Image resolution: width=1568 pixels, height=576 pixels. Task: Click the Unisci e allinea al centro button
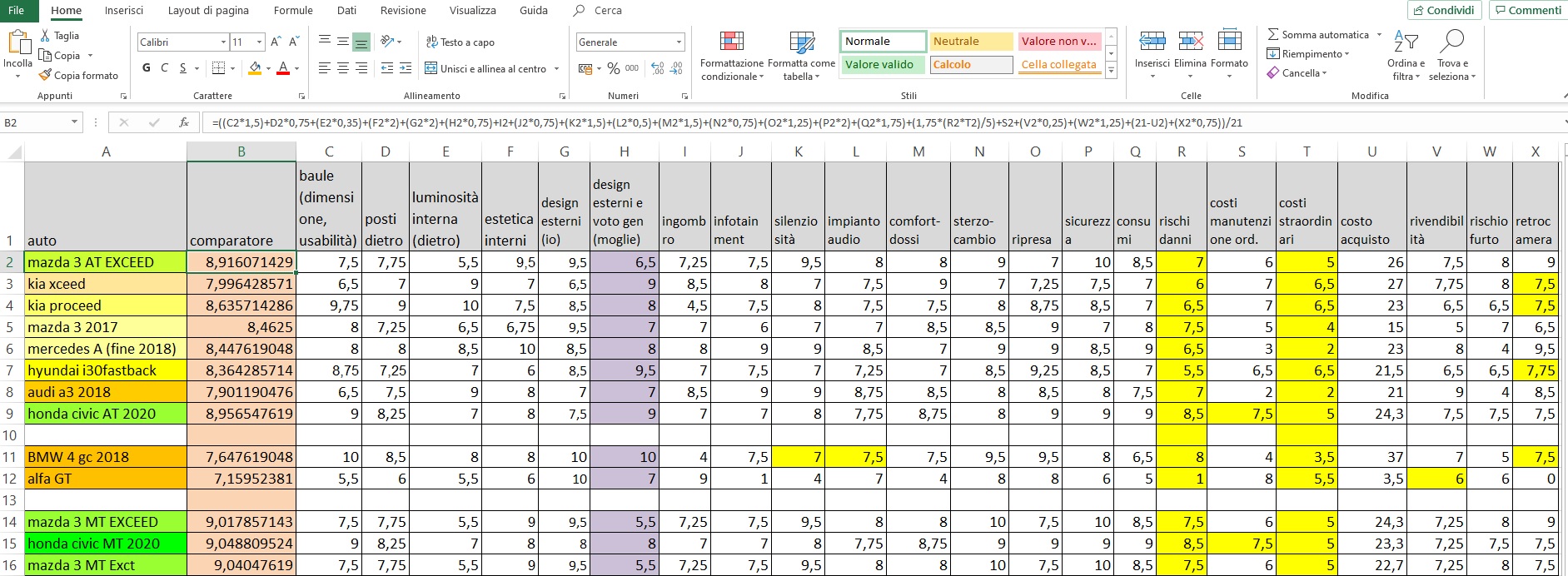coord(485,68)
